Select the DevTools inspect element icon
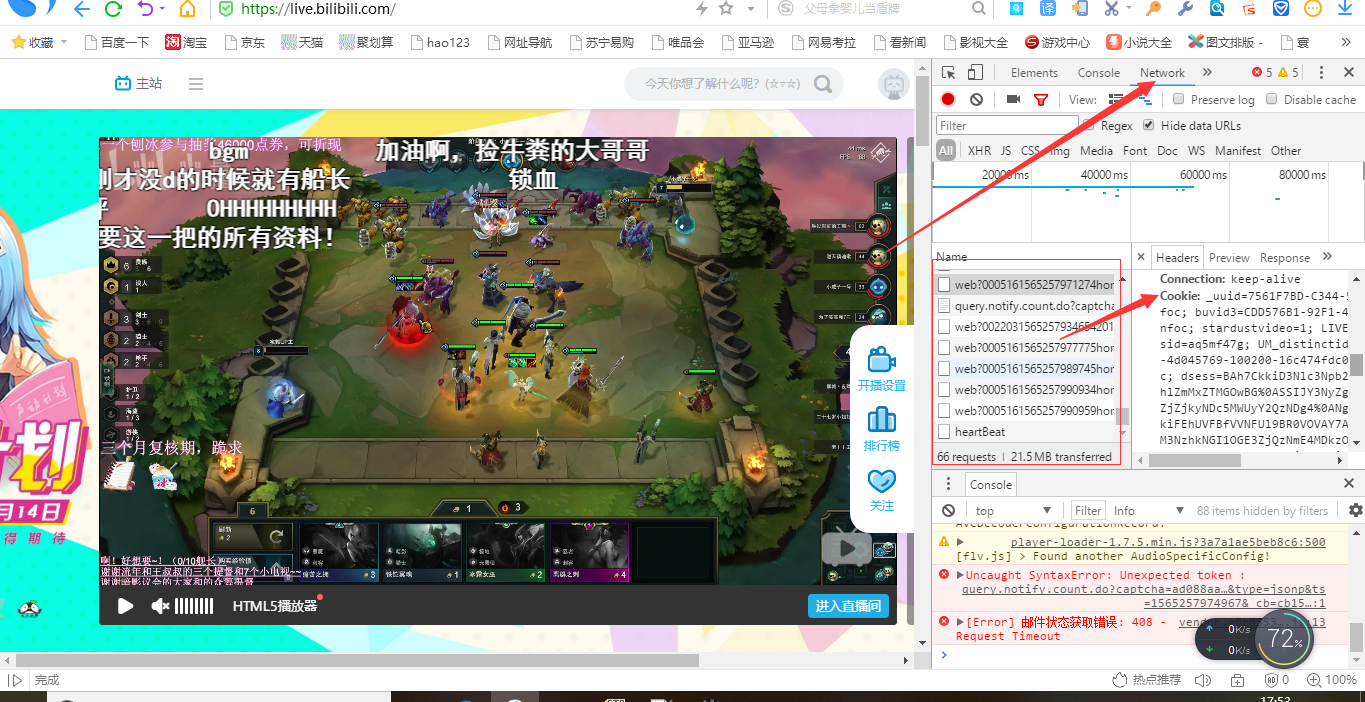Screen dimensions: 1365x702 point(949,72)
